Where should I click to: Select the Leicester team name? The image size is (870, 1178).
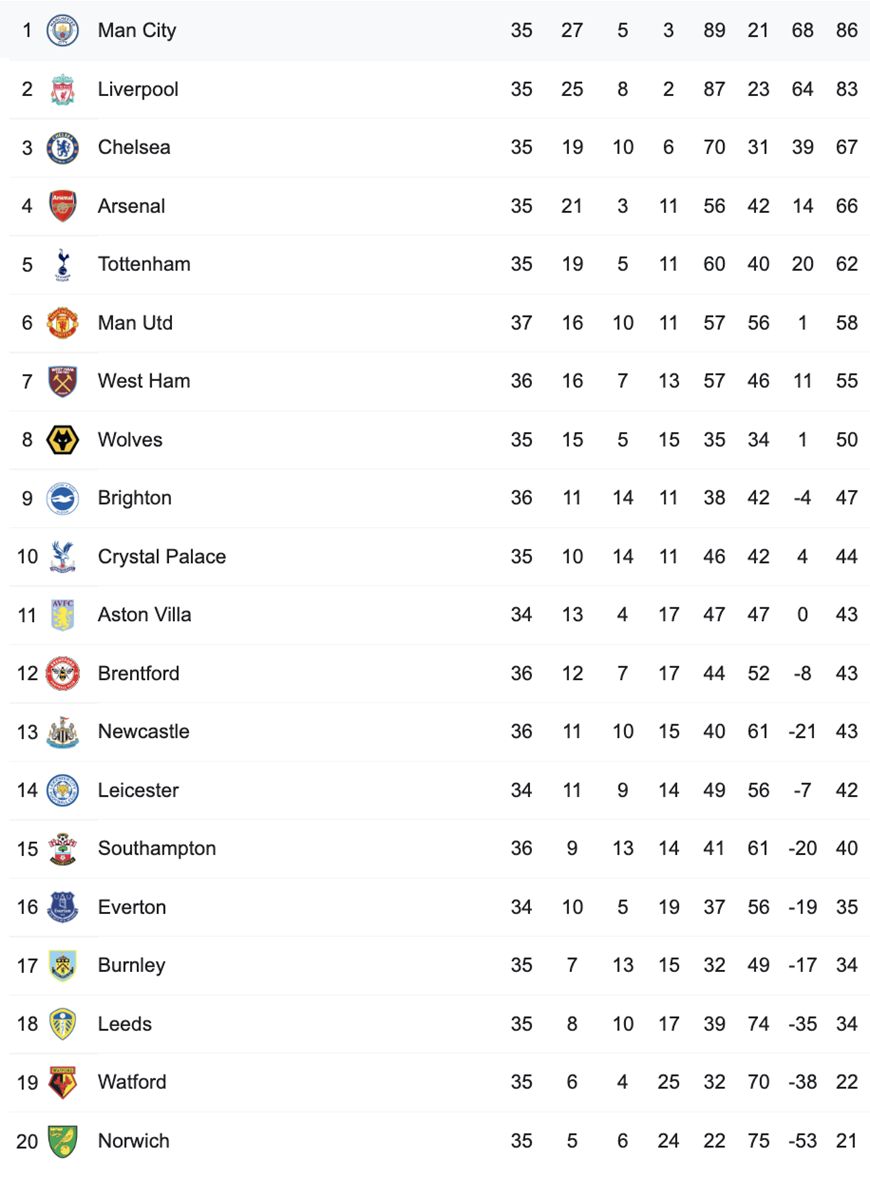coord(138,790)
